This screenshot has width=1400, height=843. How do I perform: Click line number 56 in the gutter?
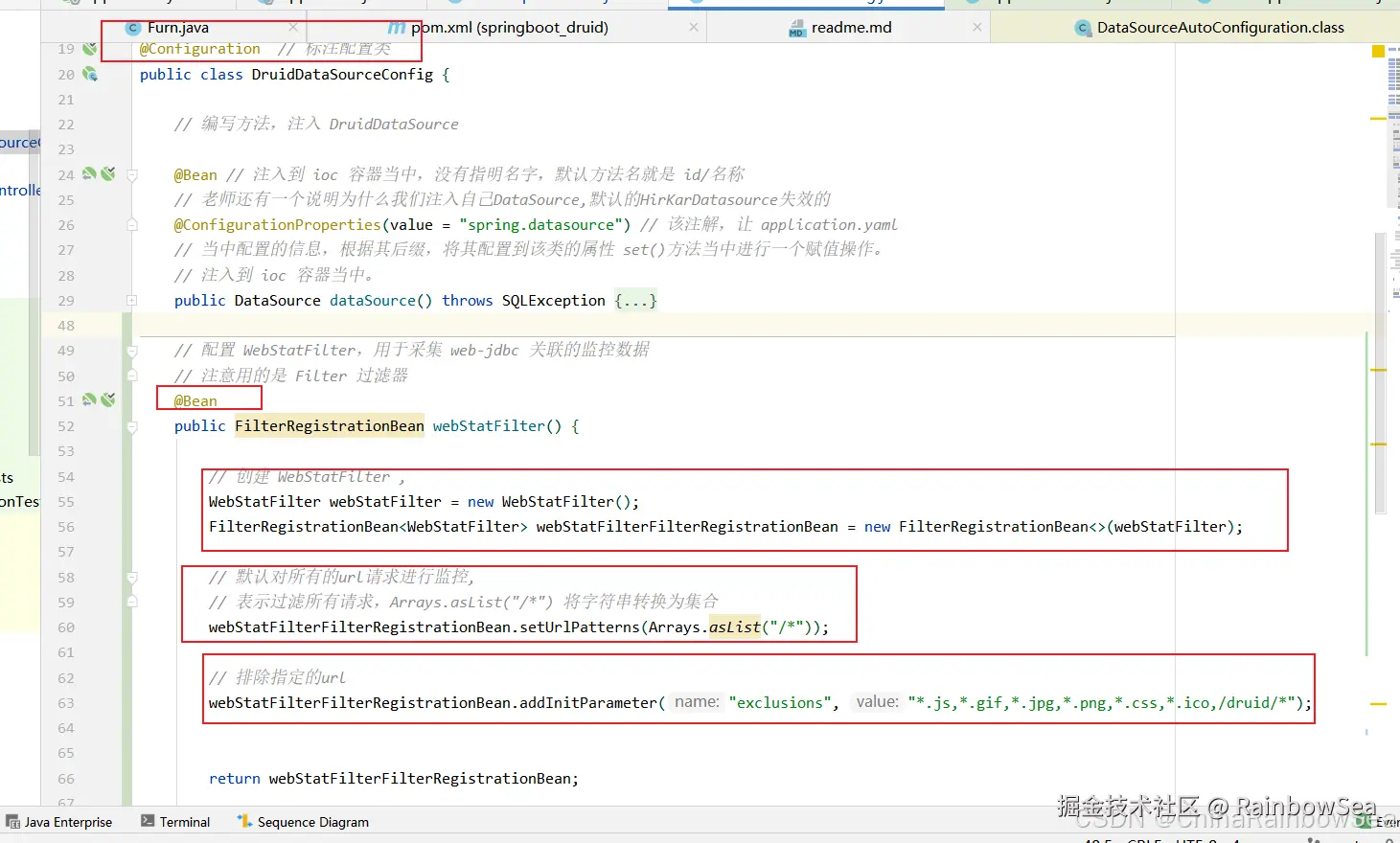pyautogui.click(x=66, y=527)
